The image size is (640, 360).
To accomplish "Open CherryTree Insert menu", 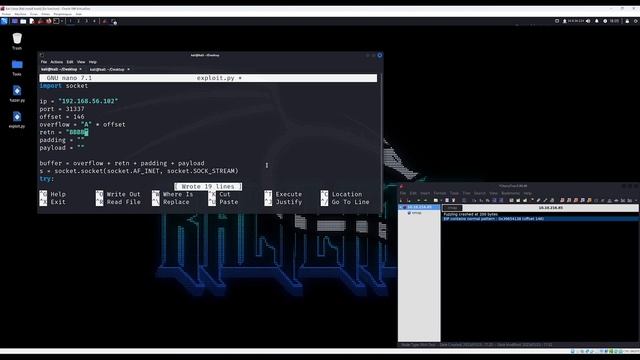I will click(425, 193).
